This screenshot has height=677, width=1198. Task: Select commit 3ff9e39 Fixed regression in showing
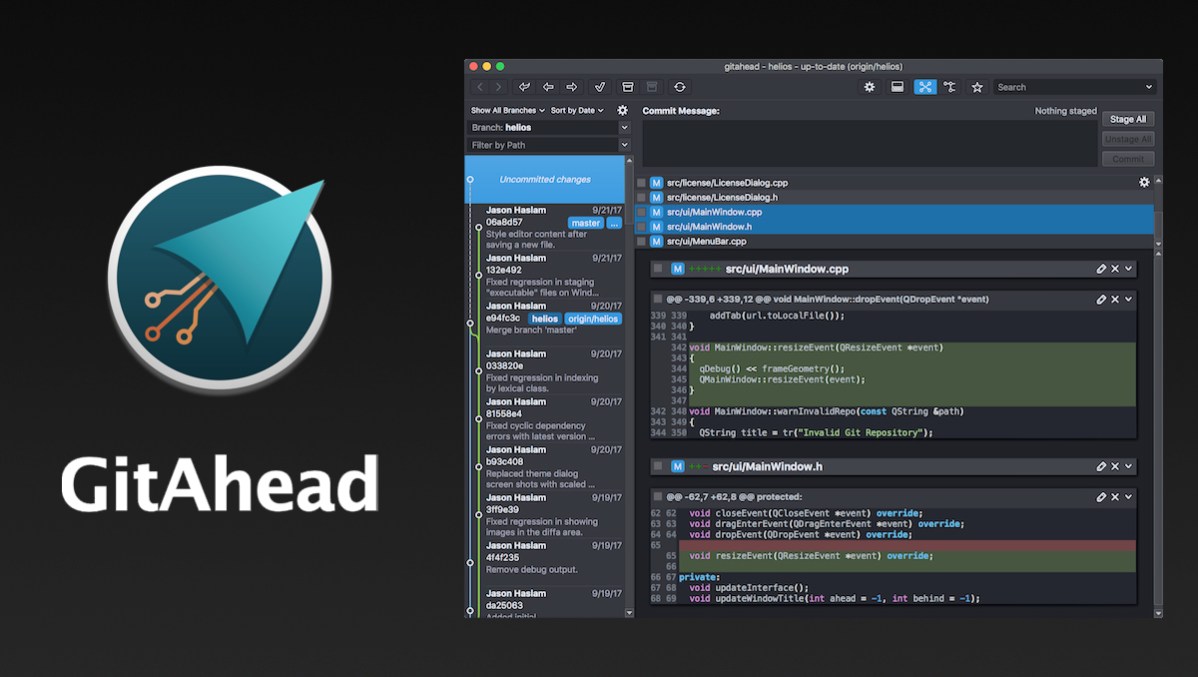[x=545, y=515]
